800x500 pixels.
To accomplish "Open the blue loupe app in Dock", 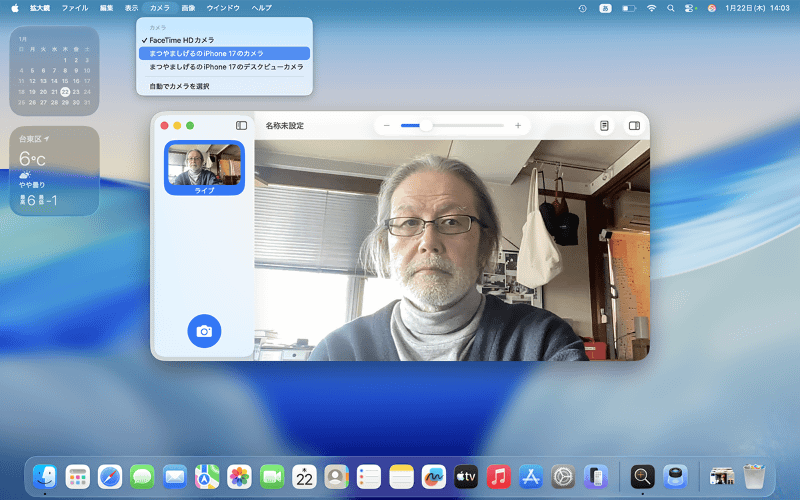I will [675, 477].
